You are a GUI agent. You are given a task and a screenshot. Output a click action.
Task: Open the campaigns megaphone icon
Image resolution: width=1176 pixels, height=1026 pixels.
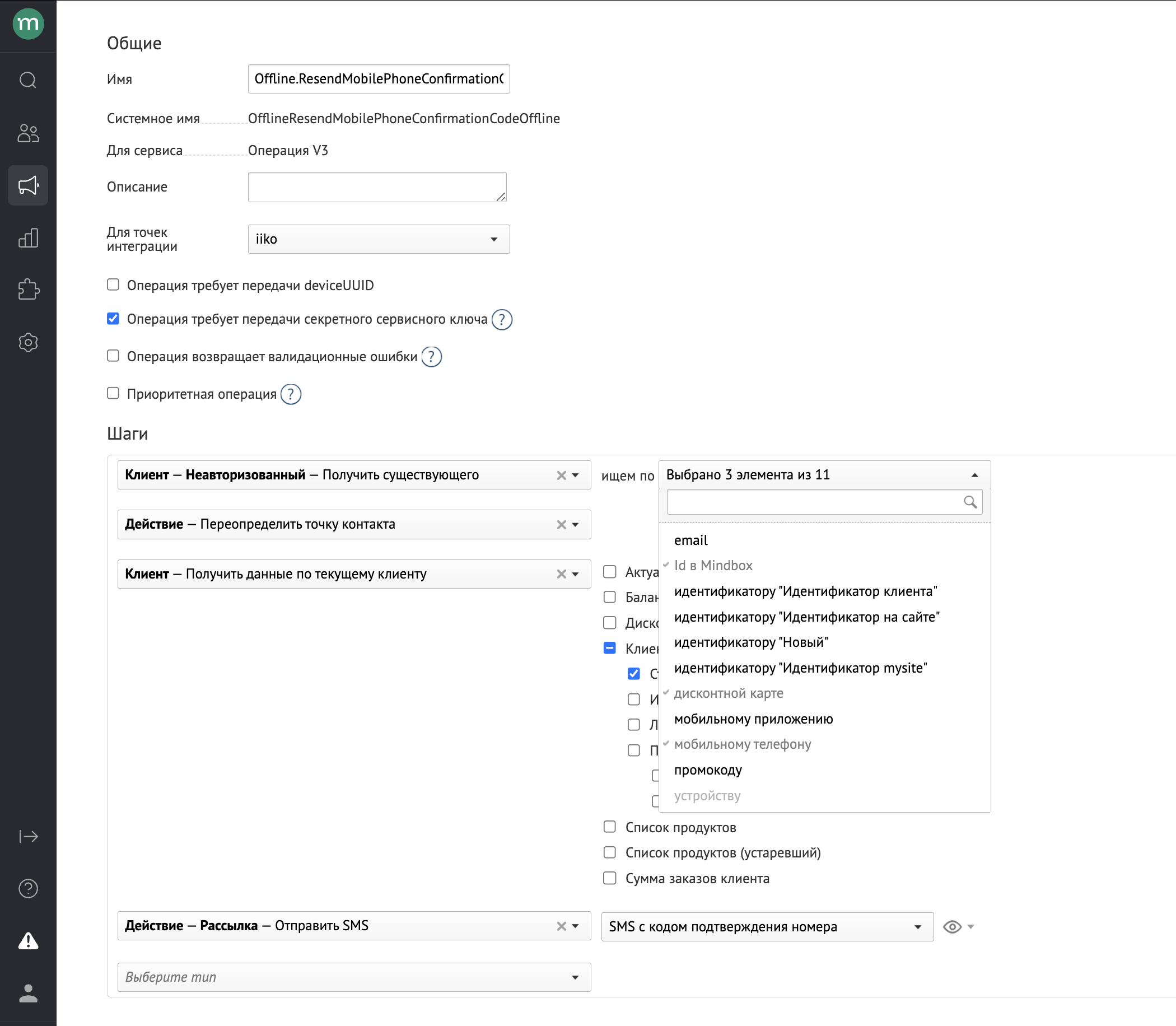click(28, 185)
